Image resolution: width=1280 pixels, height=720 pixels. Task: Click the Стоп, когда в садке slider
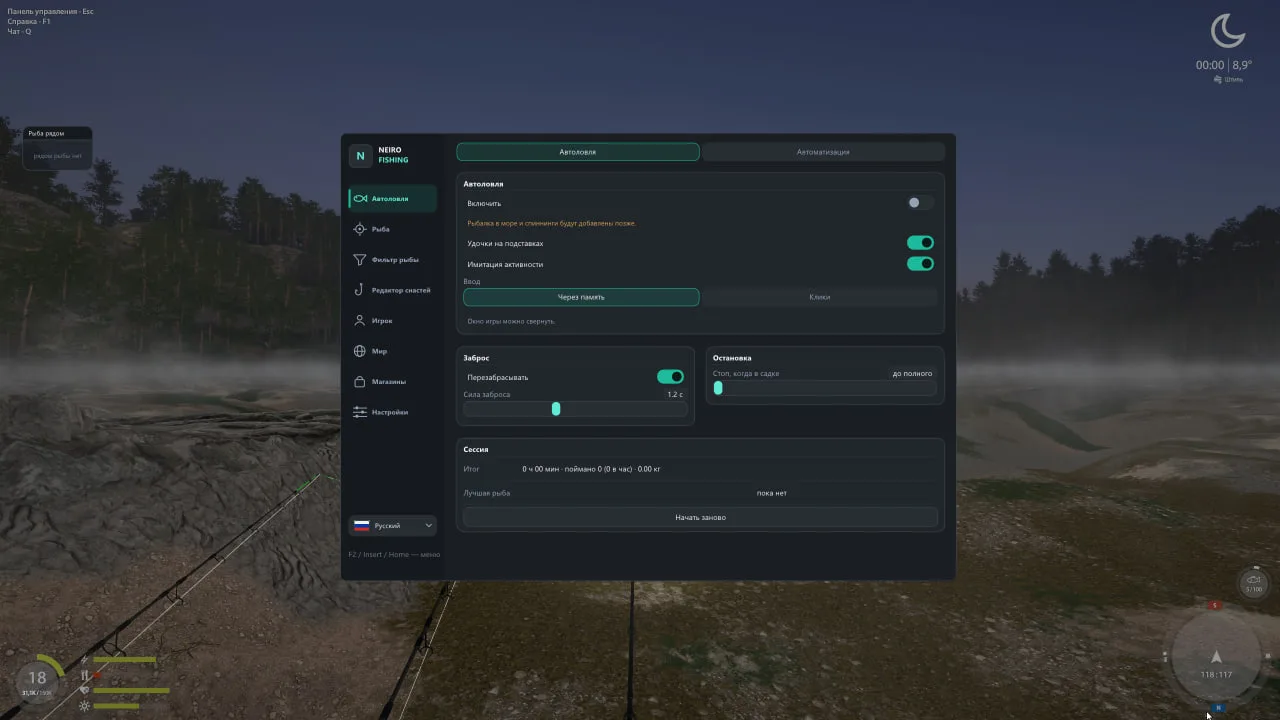825,388
